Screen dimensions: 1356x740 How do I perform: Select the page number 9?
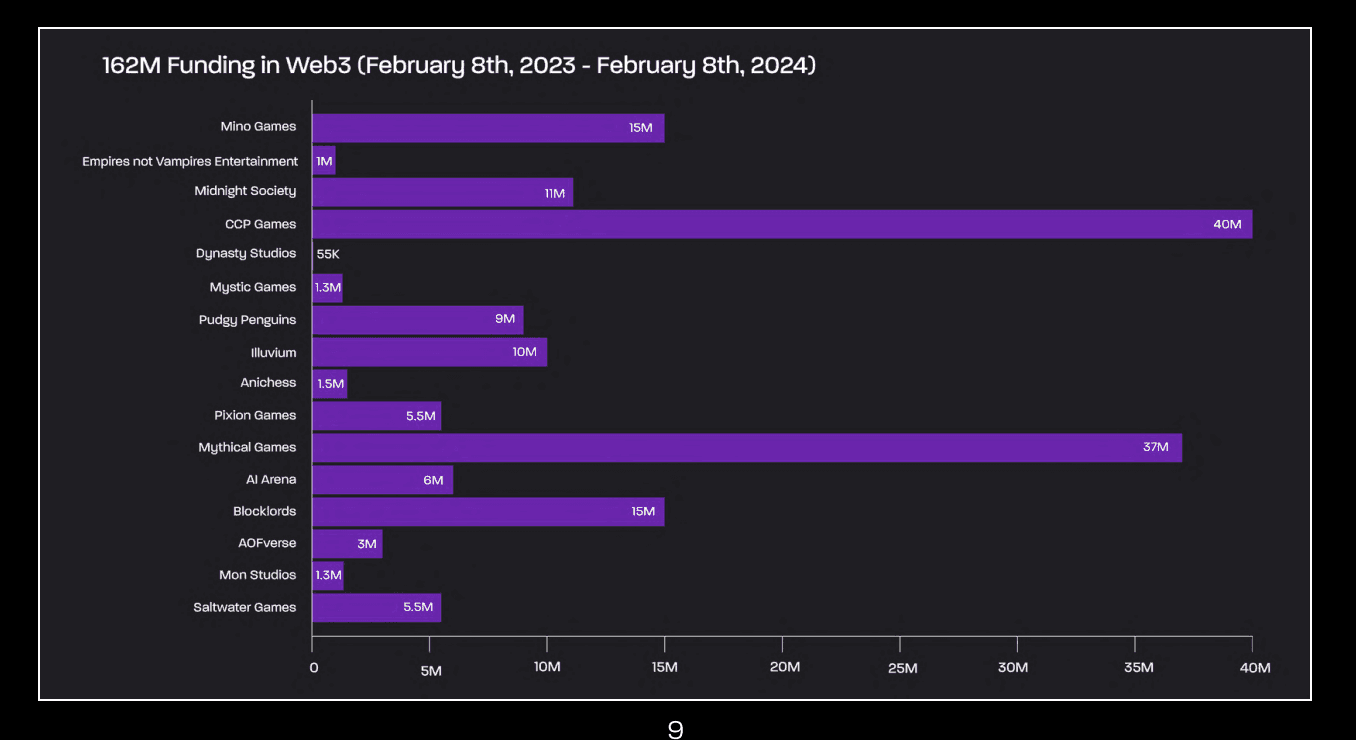point(676,730)
